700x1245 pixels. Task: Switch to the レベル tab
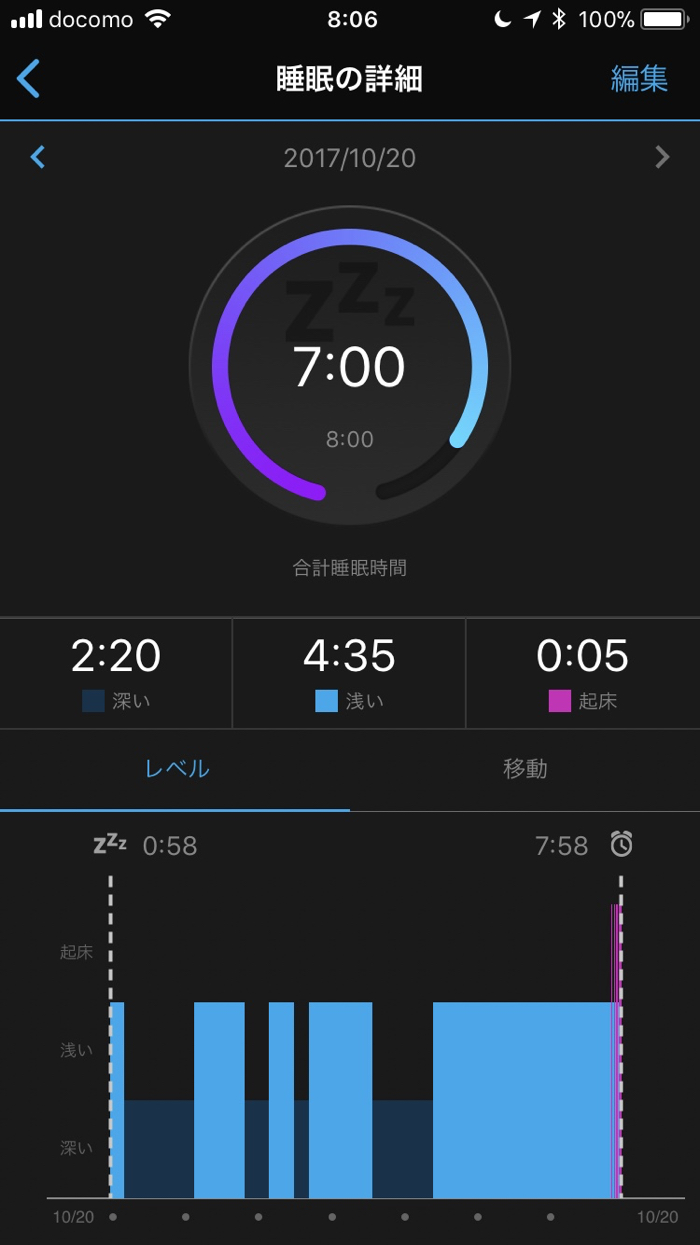(x=176, y=768)
